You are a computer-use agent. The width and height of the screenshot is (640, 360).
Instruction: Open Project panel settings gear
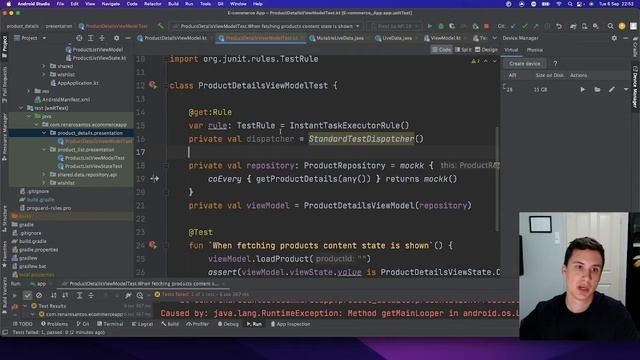click(116, 38)
